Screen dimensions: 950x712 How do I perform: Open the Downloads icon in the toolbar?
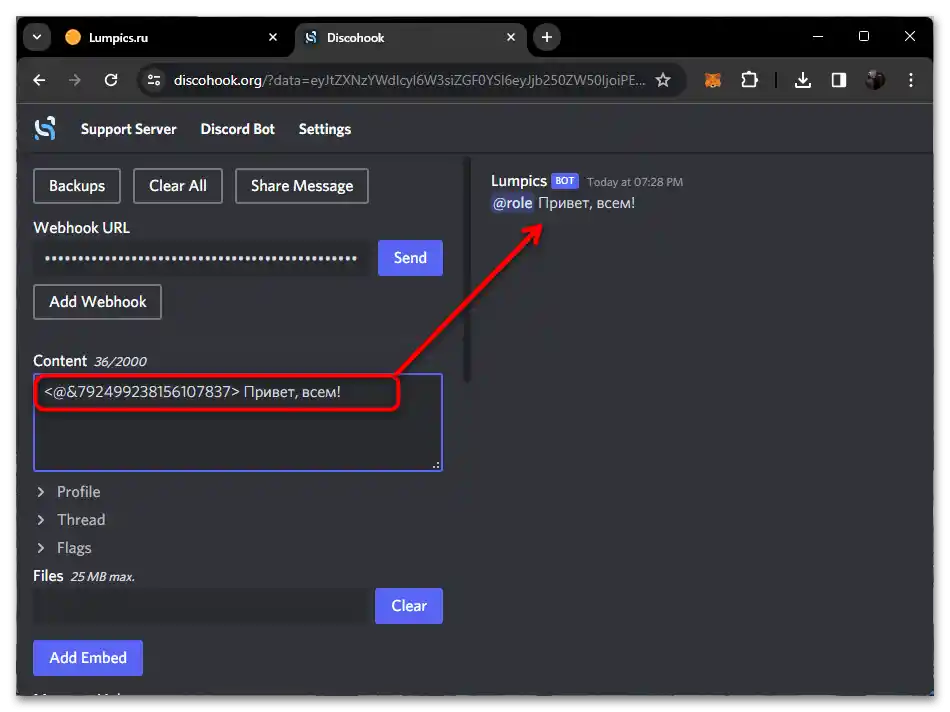click(803, 80)
